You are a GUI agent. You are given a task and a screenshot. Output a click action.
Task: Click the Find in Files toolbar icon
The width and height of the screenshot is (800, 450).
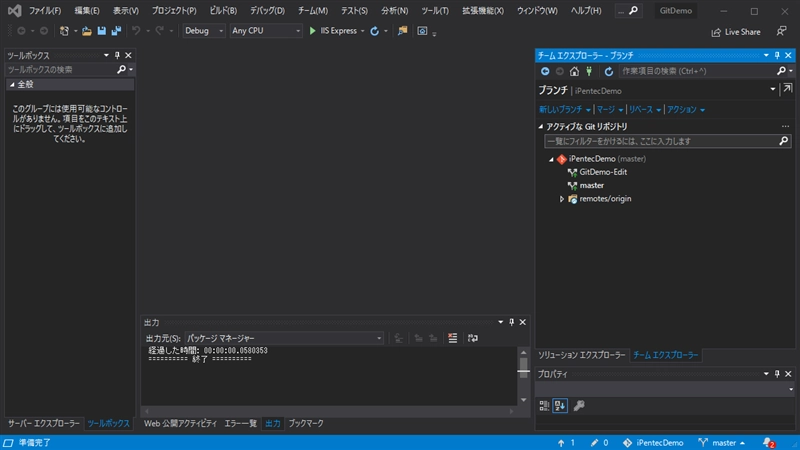tap(403, 31)
